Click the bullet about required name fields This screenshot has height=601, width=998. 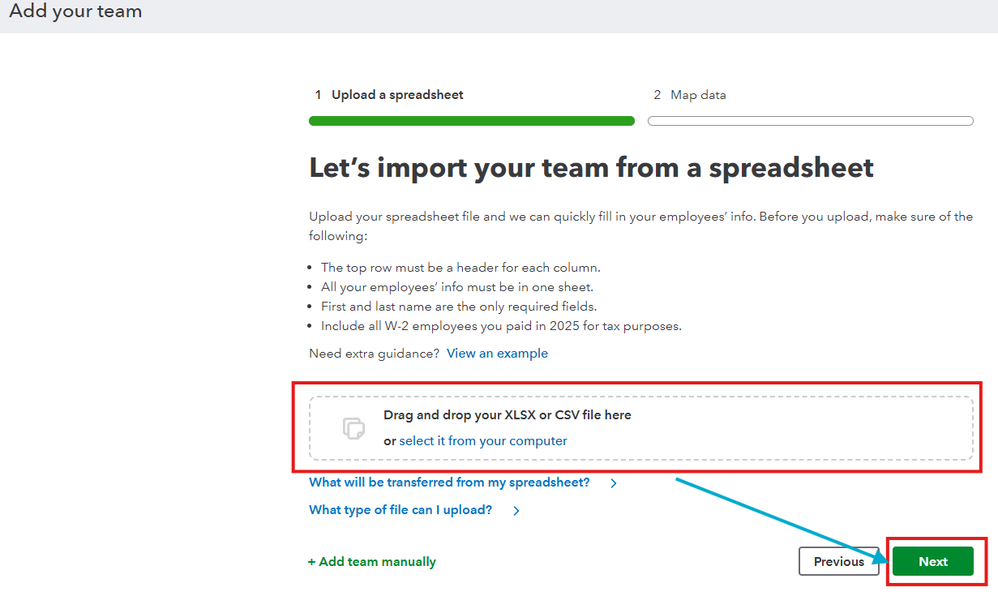pos(460,306)
